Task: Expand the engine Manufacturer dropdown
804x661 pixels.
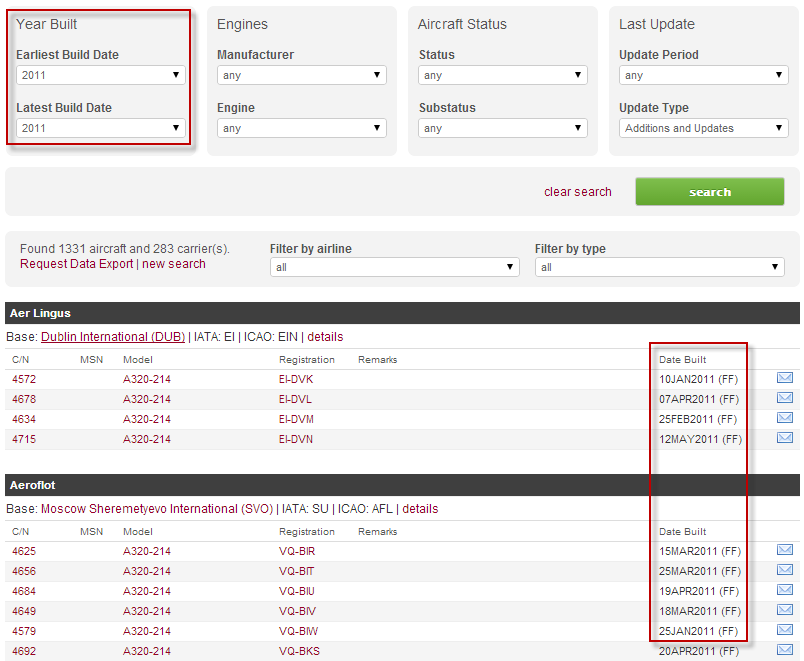Action: pyautogui.click(x=301, y=75)
